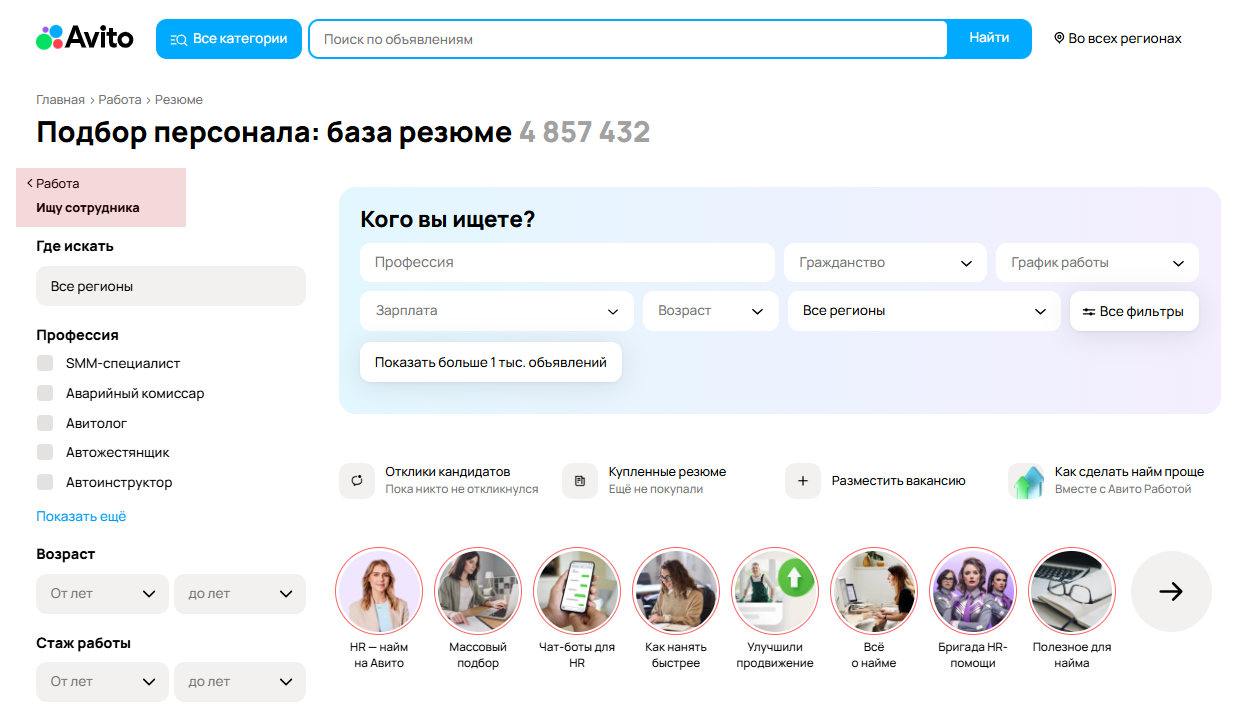Expand the Гражданство dropdown
Viewport: 1257px width, 710px height.
[x=885, y=263]
